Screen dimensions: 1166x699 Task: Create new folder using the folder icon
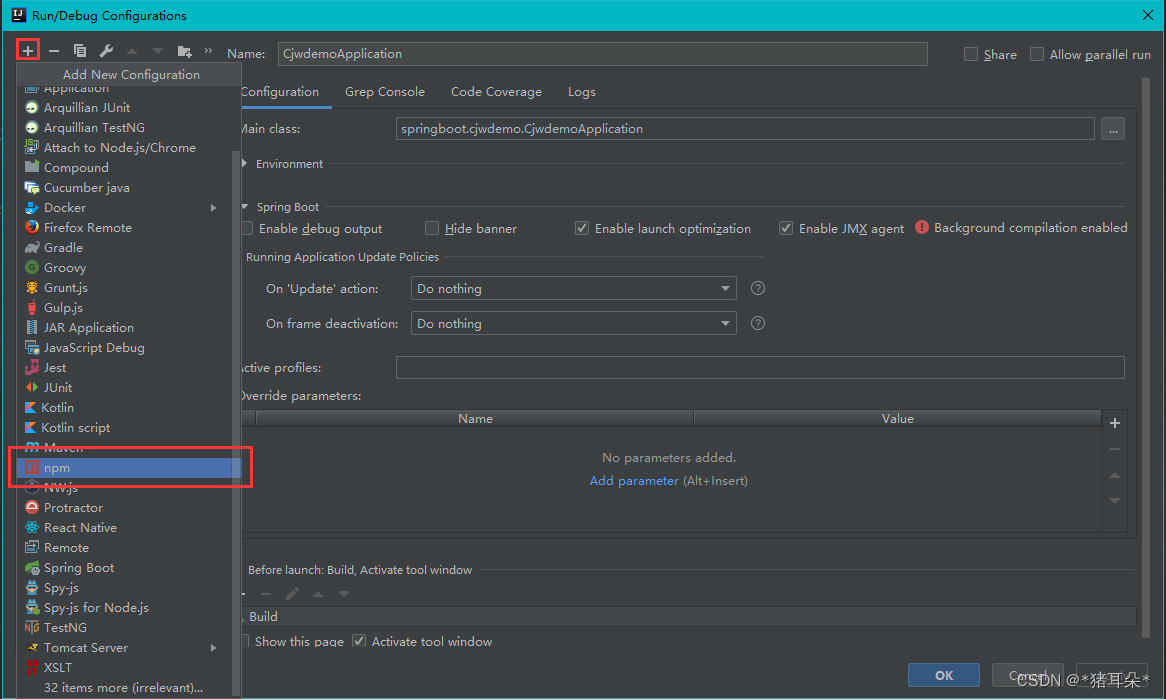click(184, 50)
